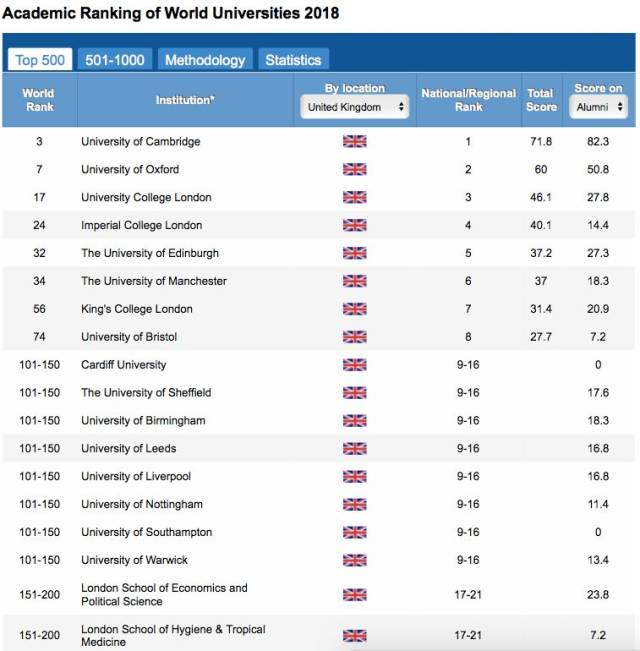The image size is (640, 651).
Task: Open University of Birmingham link
Action: tap(143, 421)
